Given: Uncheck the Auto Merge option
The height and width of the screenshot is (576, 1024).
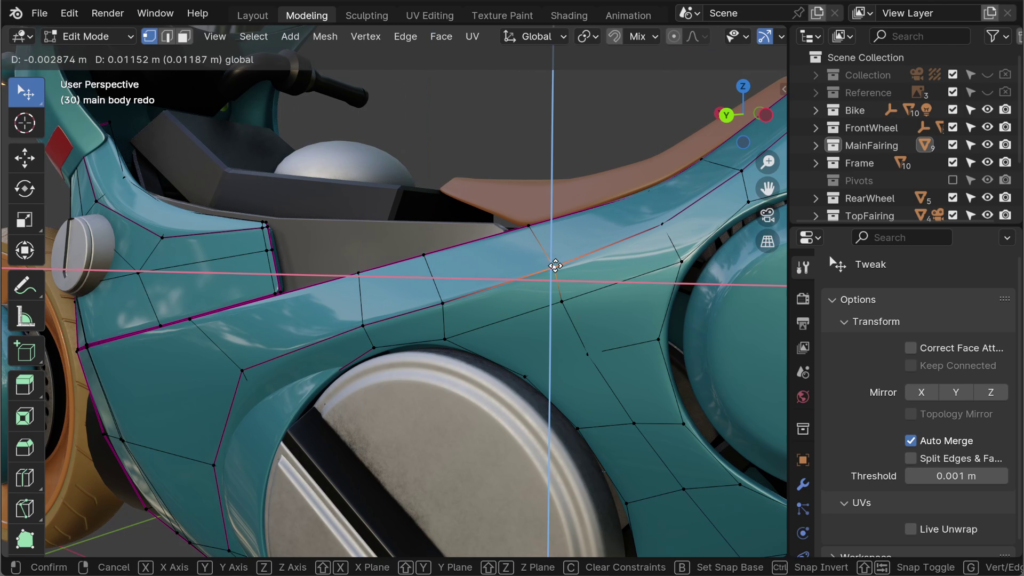Looking at the screenshot, I should coord(910,441).
